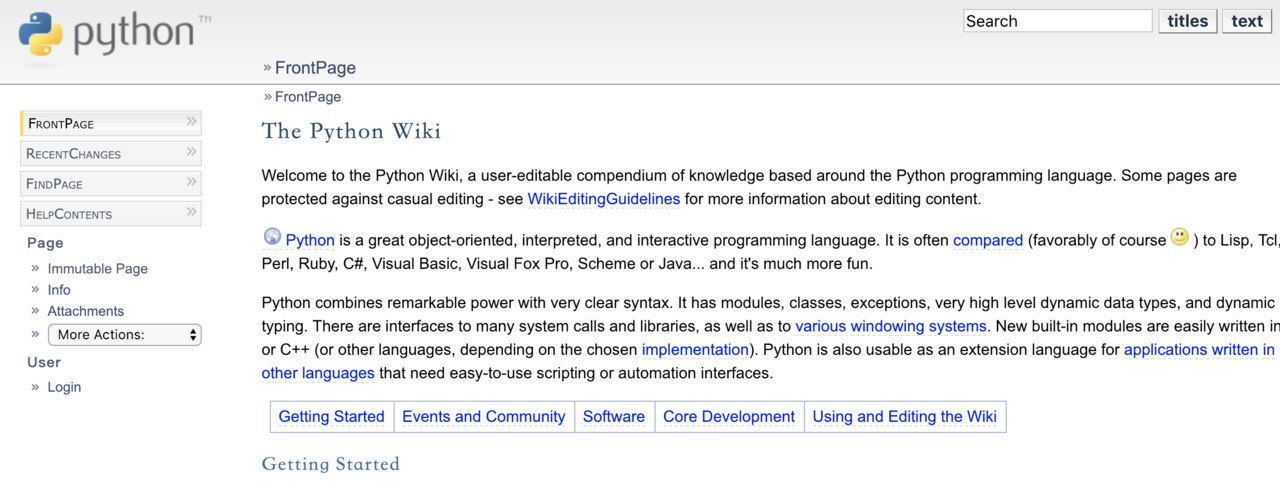Click the text search button
Image resolution: width=1280 pixels, height=481 pixels.
[1247, 21]
